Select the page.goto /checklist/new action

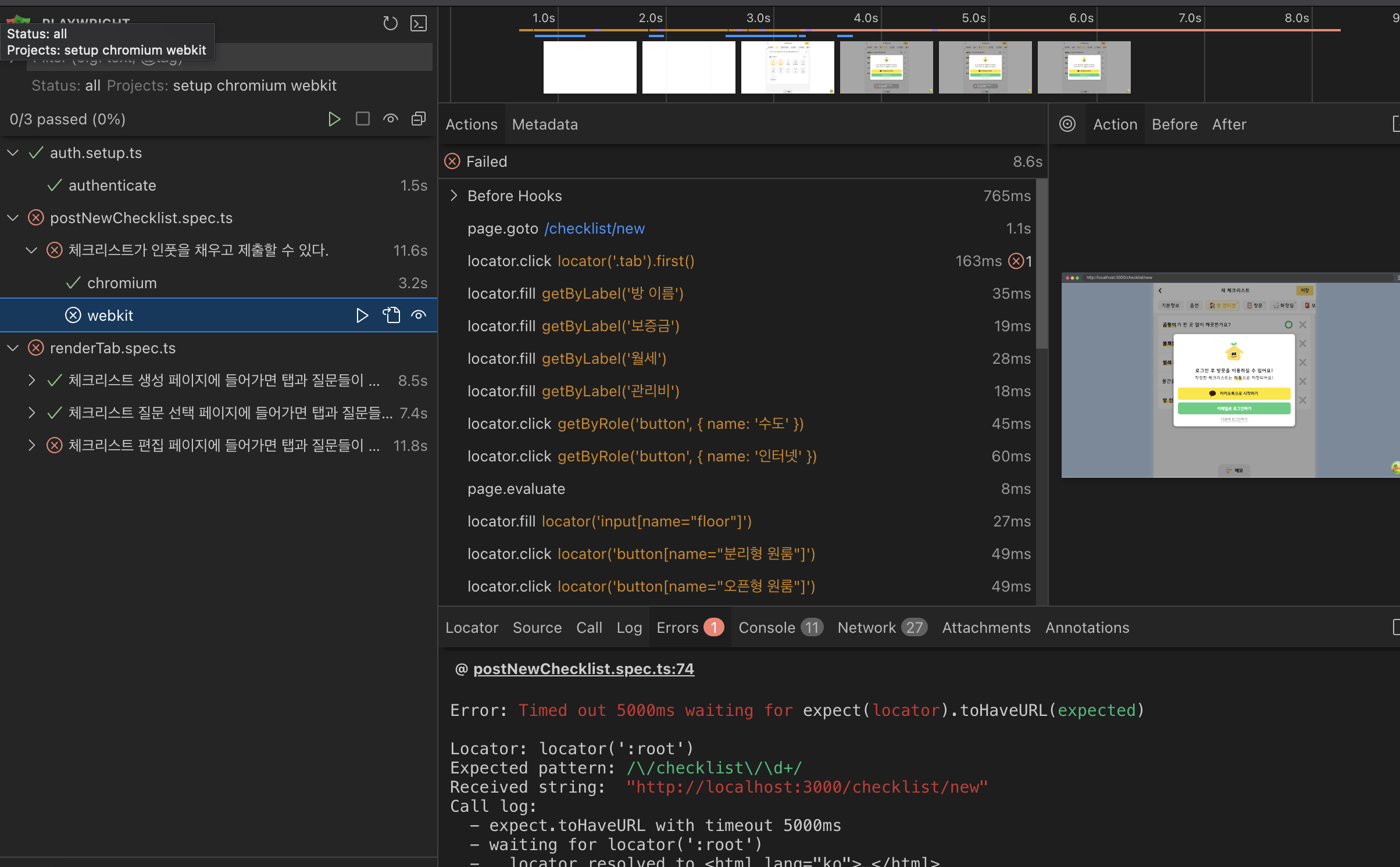[x=555, y=228]
